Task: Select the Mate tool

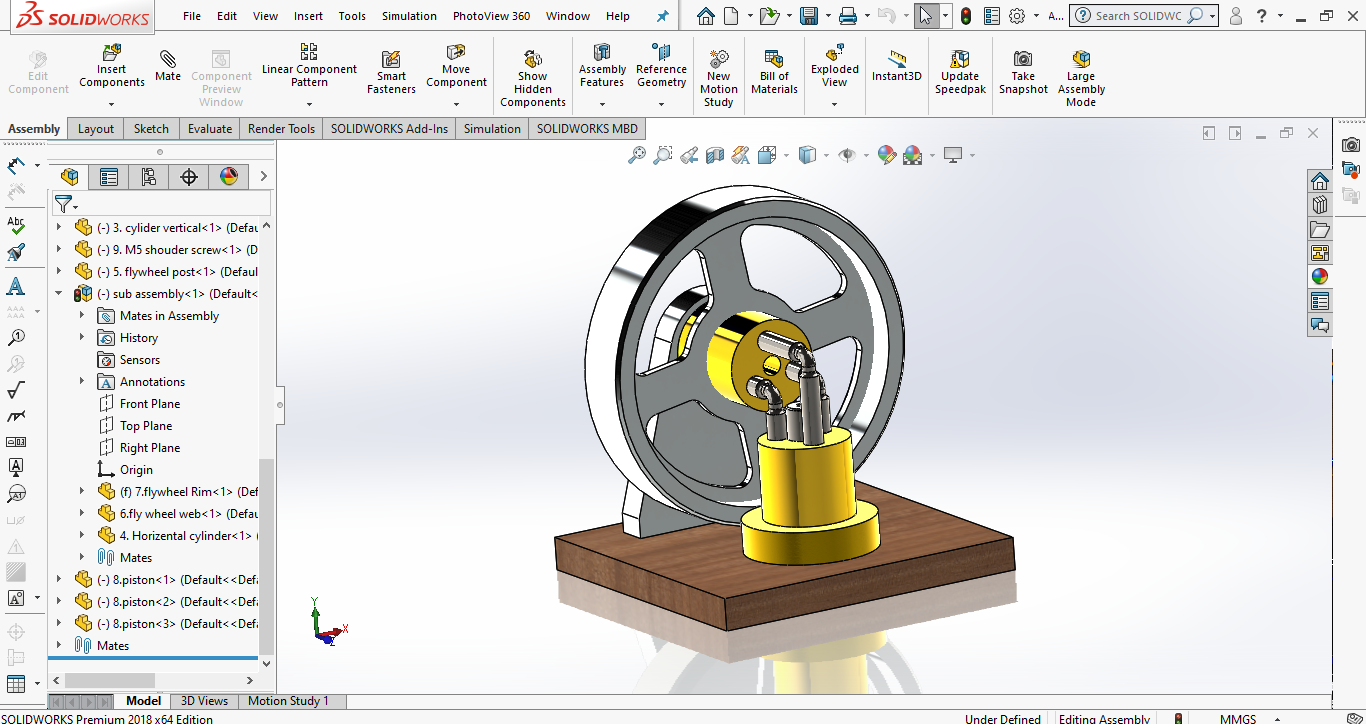Action: click(x=168, y=65)
